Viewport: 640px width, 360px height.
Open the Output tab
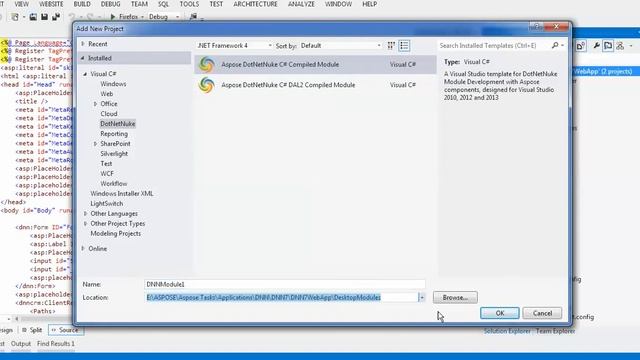click(x=20, y=344)
